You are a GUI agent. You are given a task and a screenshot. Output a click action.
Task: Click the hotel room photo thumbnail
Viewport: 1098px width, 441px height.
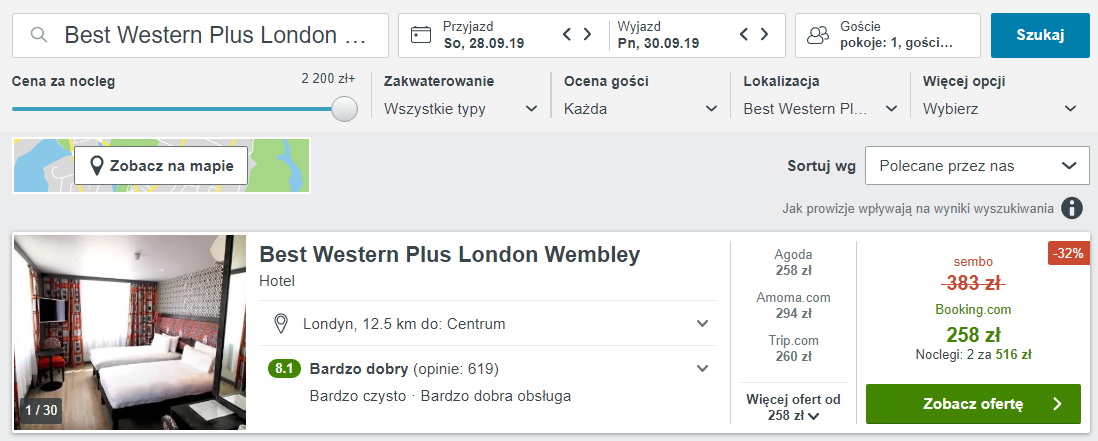[x=129, y=332]
